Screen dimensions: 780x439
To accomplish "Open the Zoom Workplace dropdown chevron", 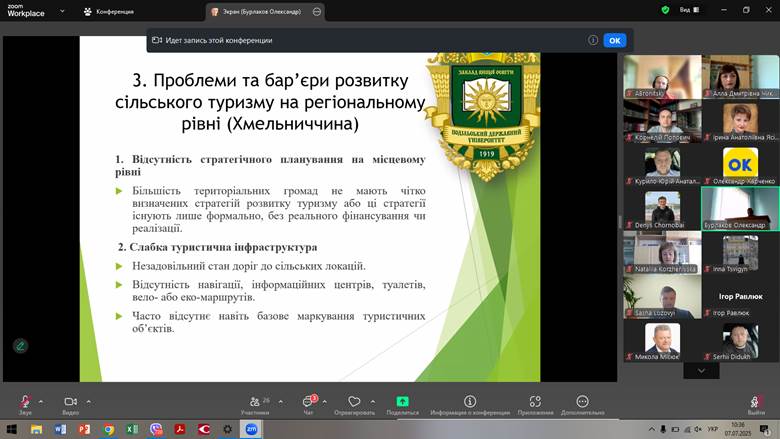I will pyautogui.click(x=62, y=11).
